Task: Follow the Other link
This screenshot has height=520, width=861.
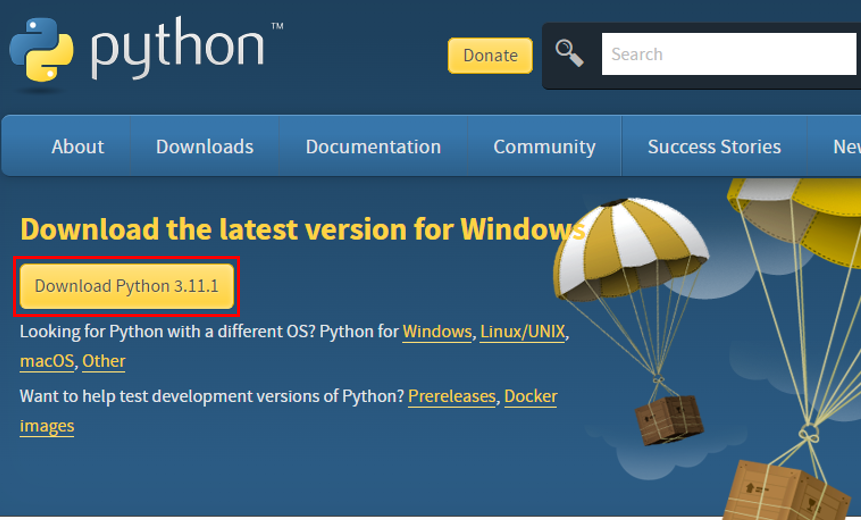Action: click(x=104, y=361)
